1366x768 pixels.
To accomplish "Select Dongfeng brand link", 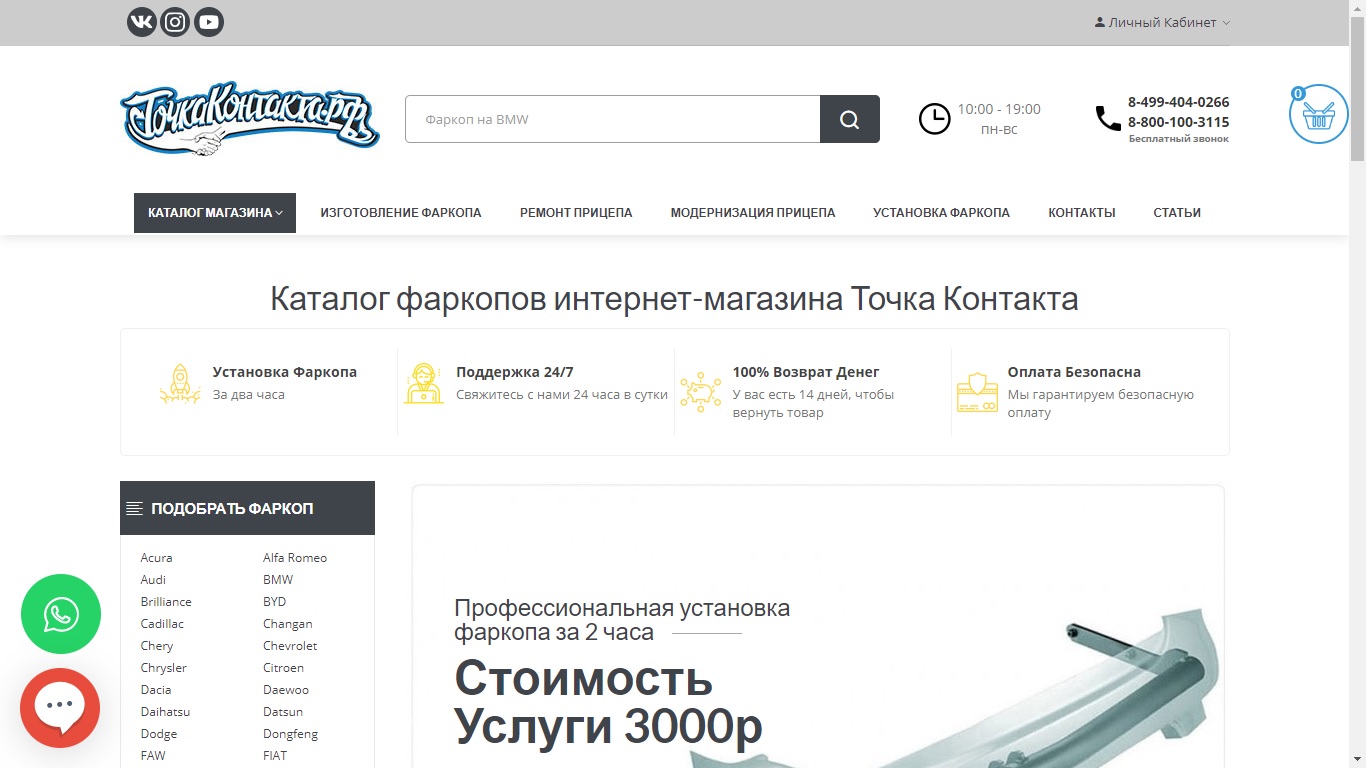I will [291, 734].
